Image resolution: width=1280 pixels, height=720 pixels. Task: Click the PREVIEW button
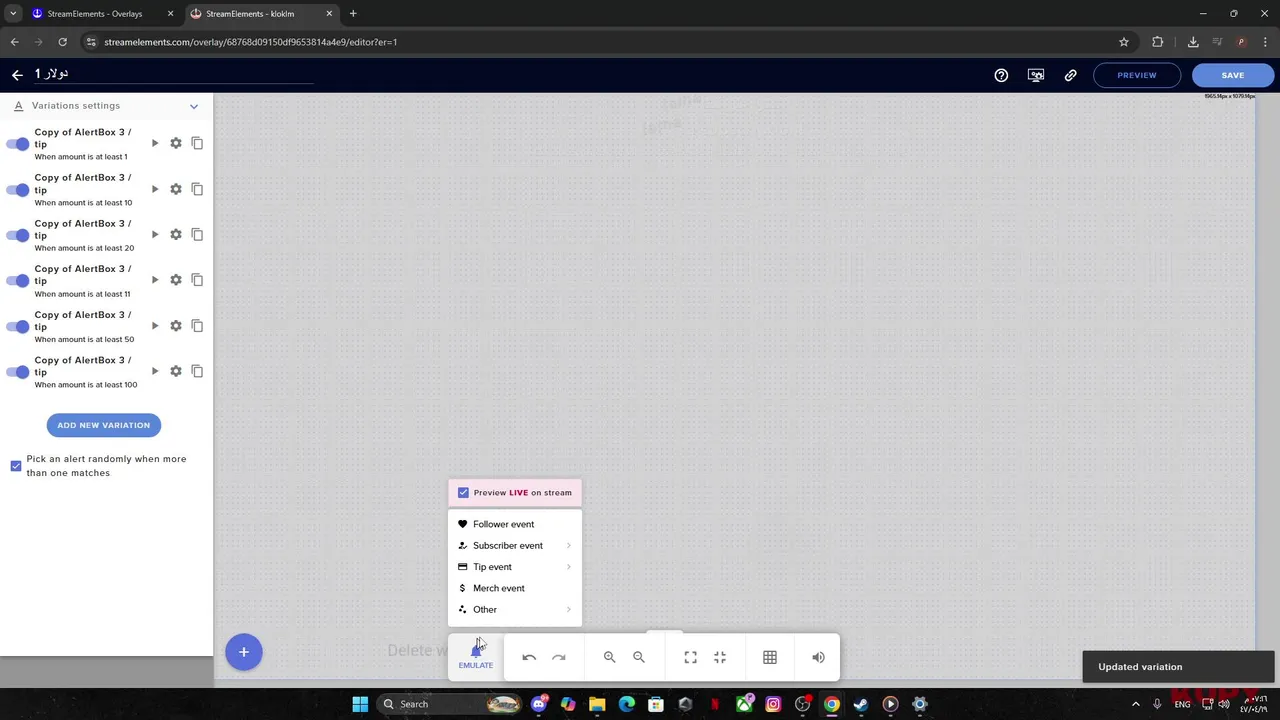pyautogui.click(x=1137, y=75)
